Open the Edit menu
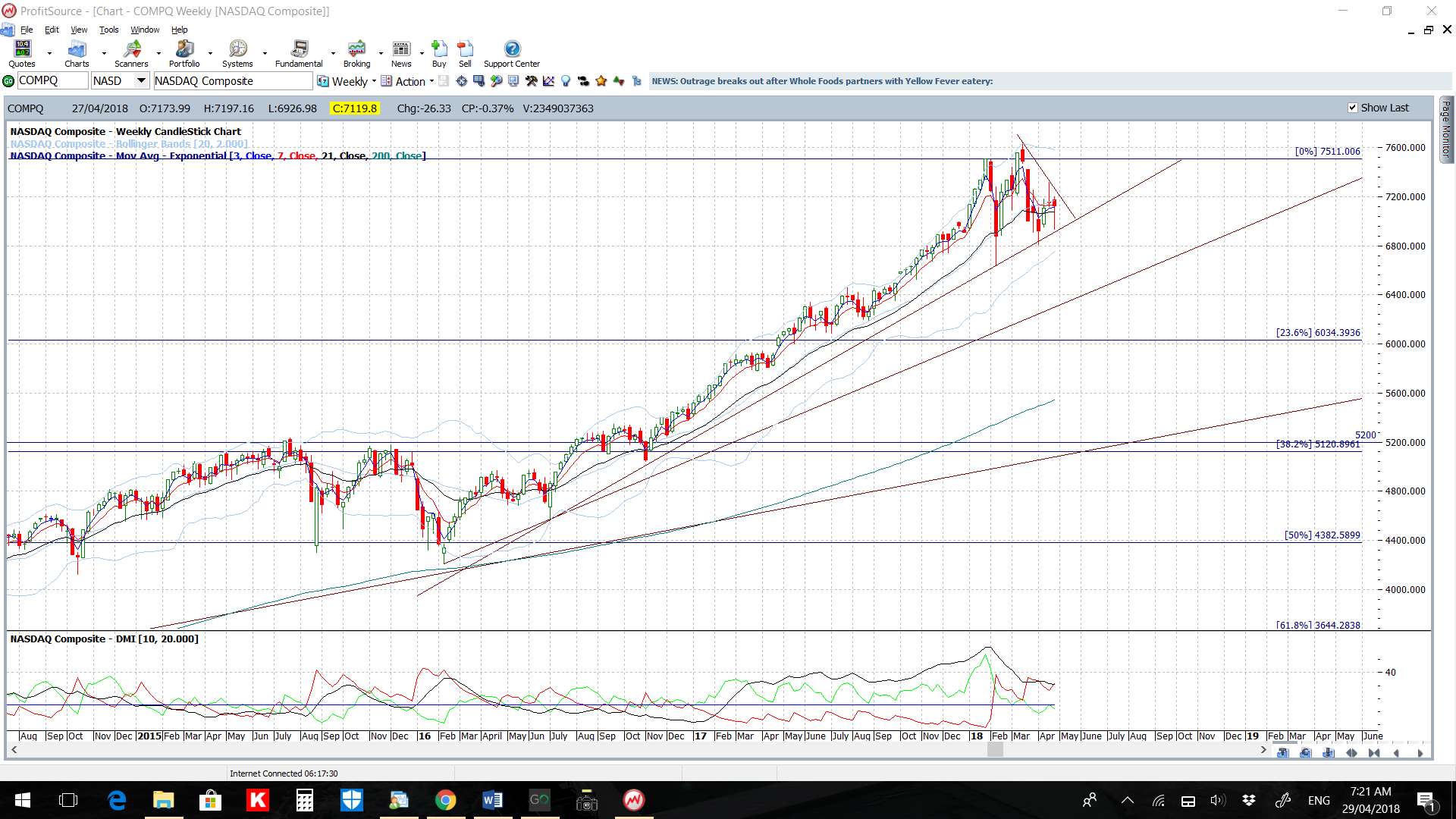The width and height of the screenshot is (1456, 819). pos(52,30)
